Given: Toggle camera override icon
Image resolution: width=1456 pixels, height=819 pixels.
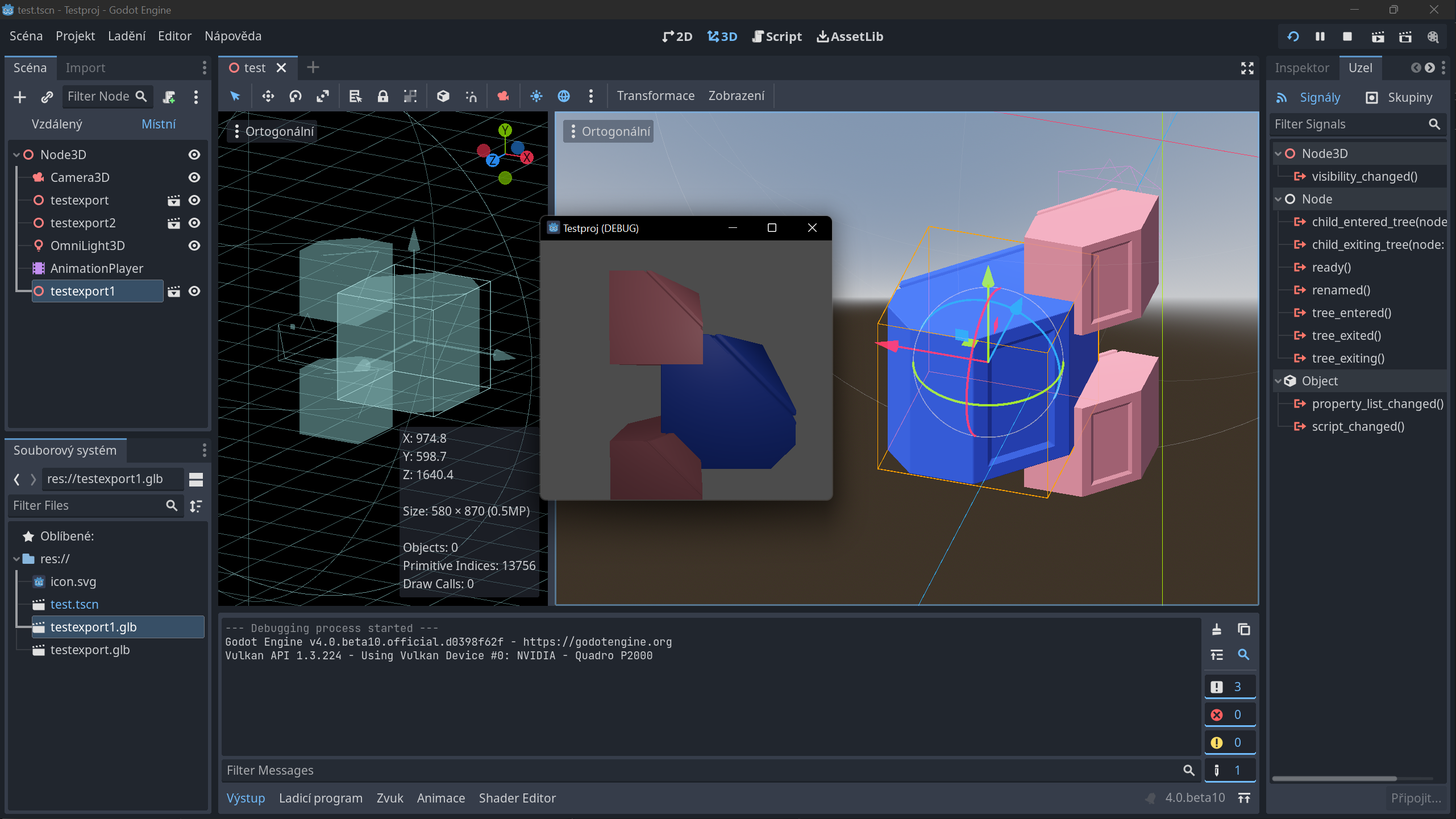Looking at the screenshot, I should 503,96.
